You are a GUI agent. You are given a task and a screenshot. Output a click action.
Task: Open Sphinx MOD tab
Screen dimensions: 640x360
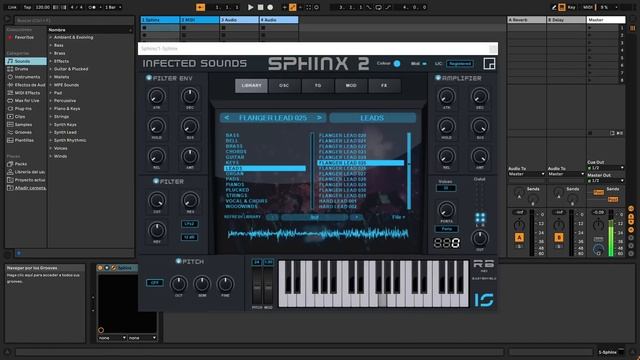point(351,86)
